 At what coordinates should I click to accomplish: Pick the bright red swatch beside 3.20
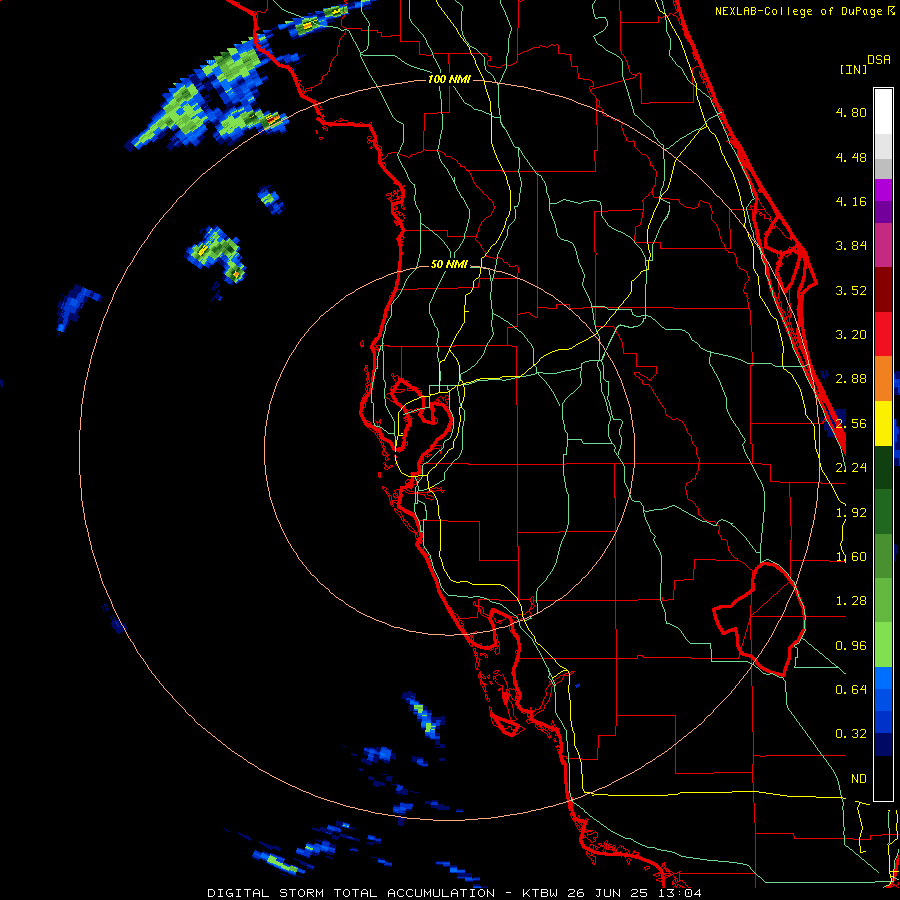[883, 334]
